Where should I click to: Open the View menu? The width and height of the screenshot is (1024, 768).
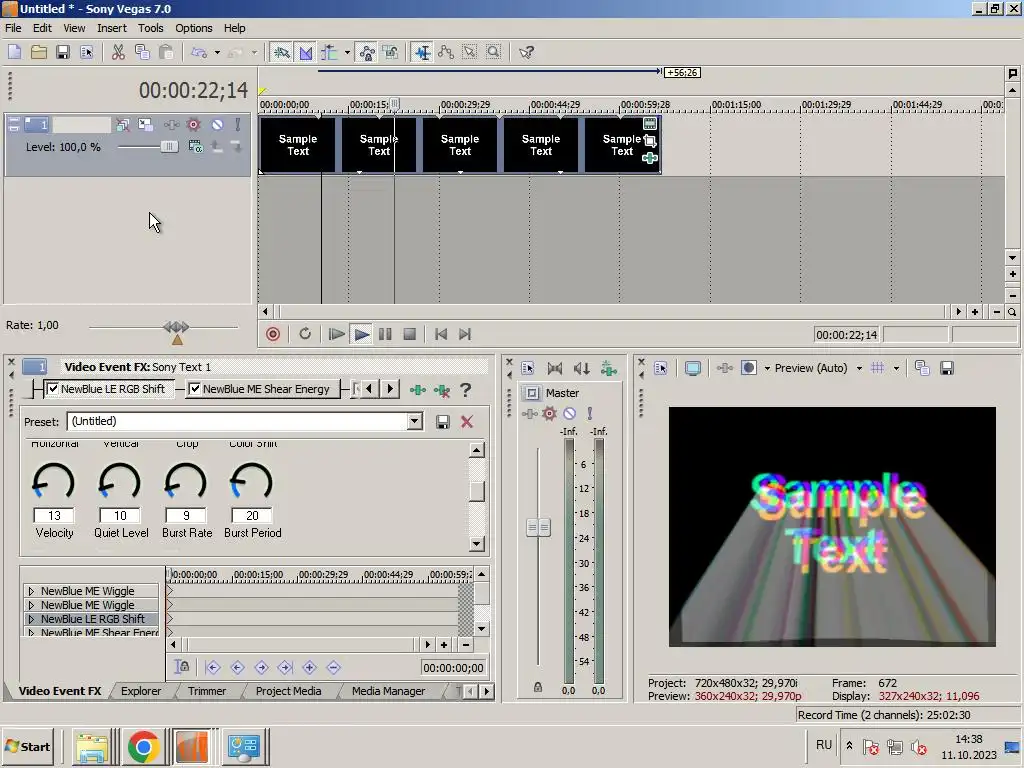(74, 28)
